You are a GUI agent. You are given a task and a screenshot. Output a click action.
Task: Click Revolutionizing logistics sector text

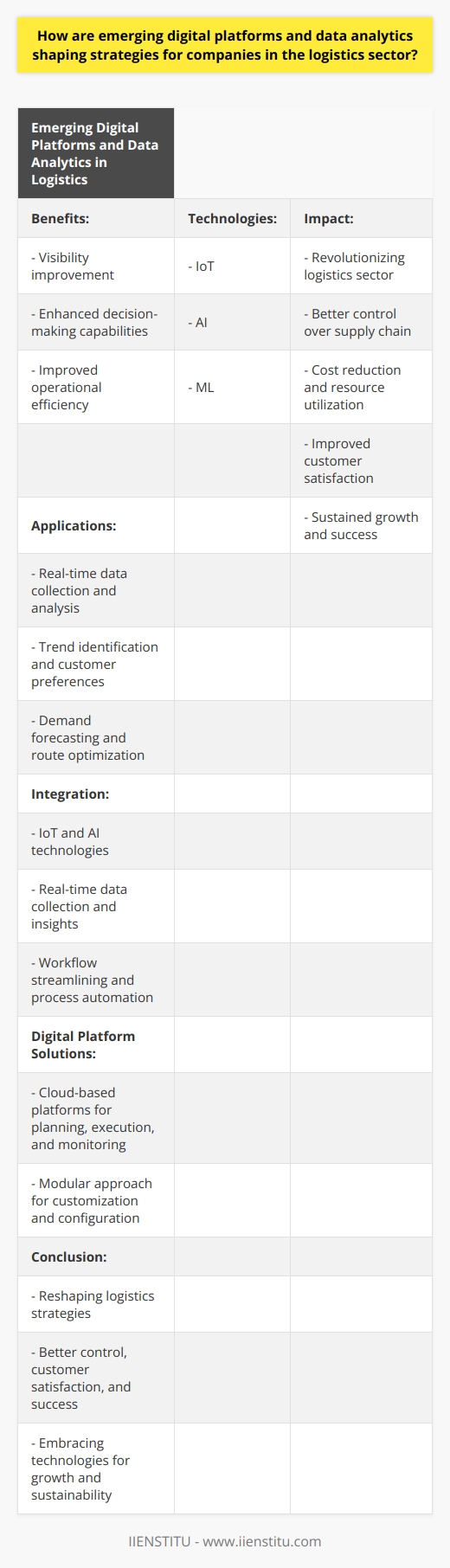click(x=354, y=266)
